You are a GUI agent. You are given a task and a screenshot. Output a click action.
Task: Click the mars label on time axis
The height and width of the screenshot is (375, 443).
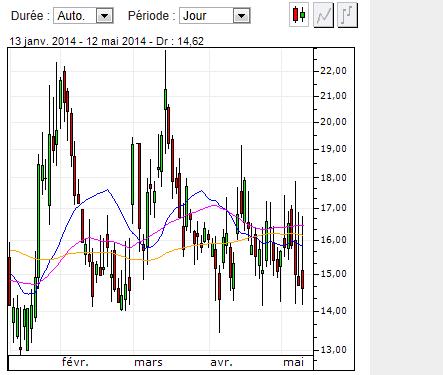point(148,362)
